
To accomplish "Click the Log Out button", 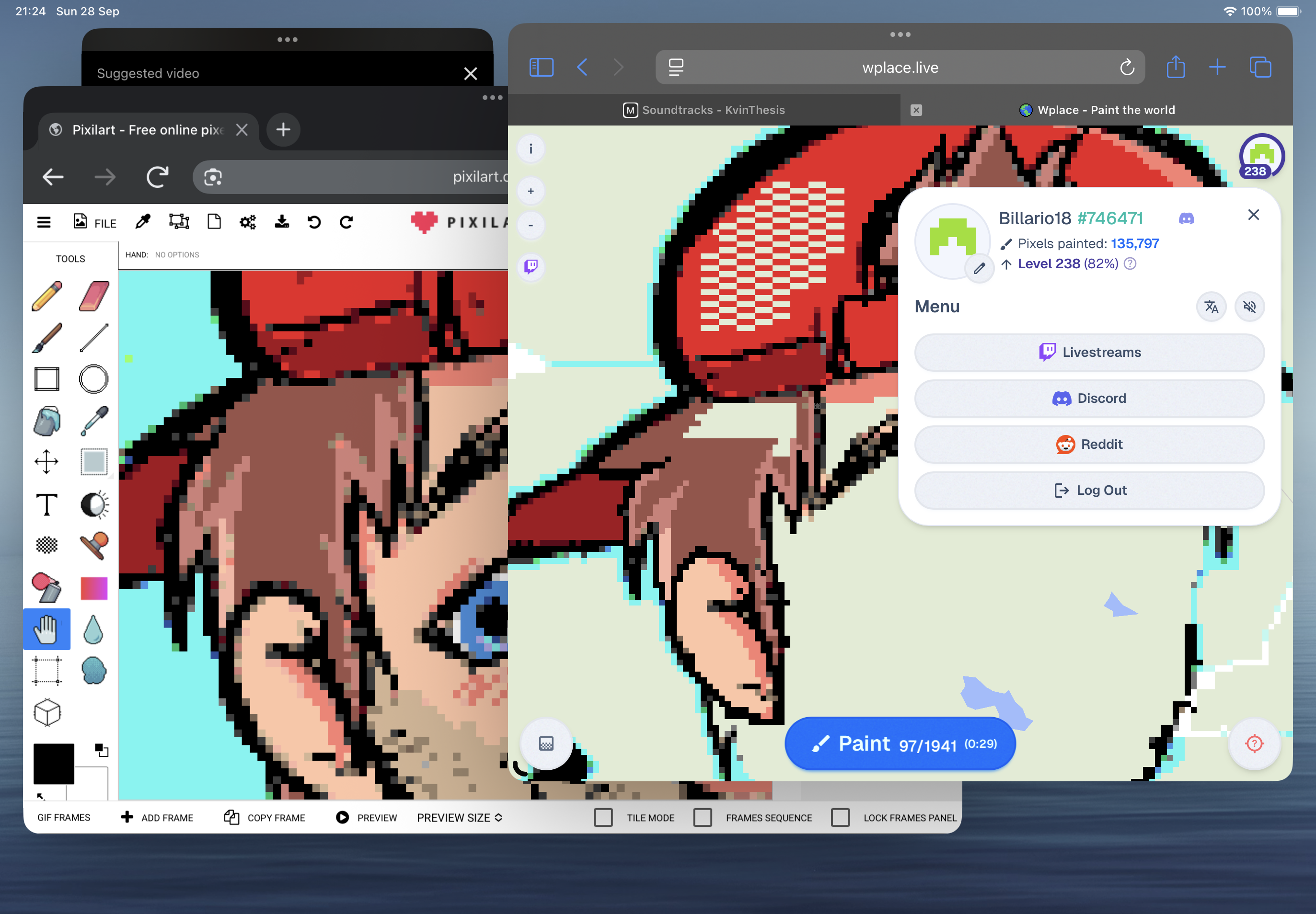I will point(1089,490).
